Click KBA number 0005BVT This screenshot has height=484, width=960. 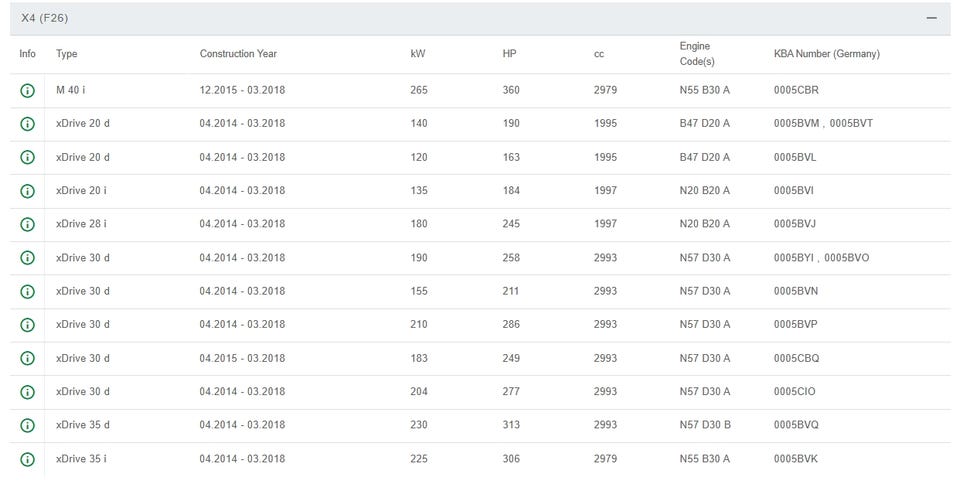click(x=851, y=124)
